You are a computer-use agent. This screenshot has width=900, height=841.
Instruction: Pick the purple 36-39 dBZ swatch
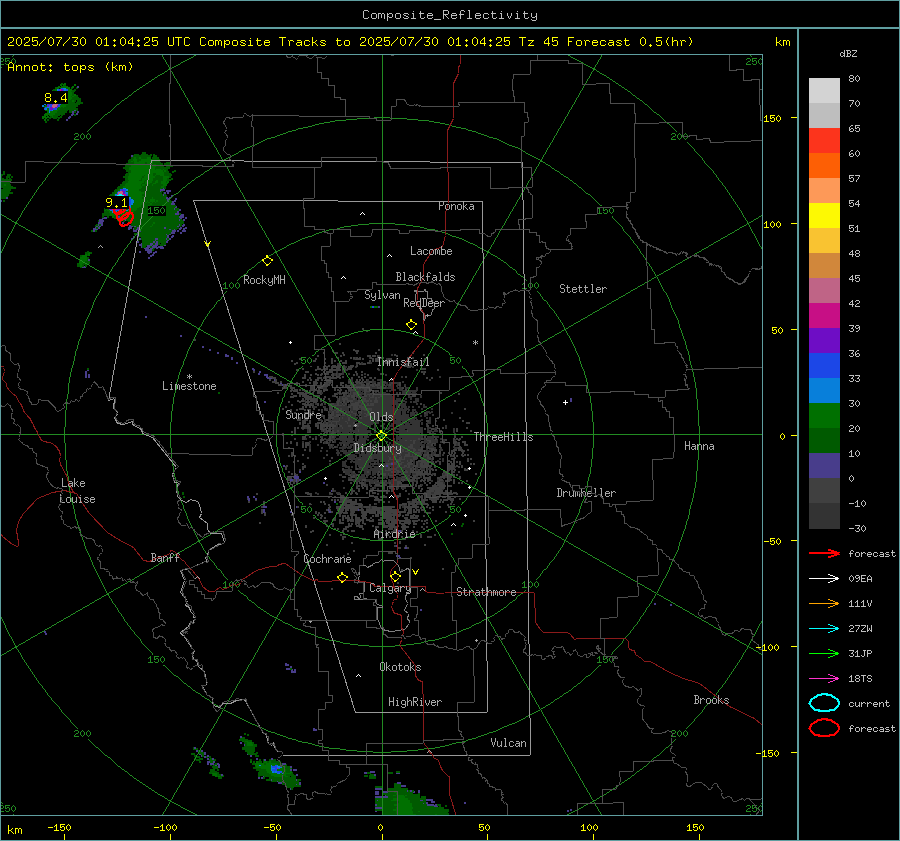(824, 341)
